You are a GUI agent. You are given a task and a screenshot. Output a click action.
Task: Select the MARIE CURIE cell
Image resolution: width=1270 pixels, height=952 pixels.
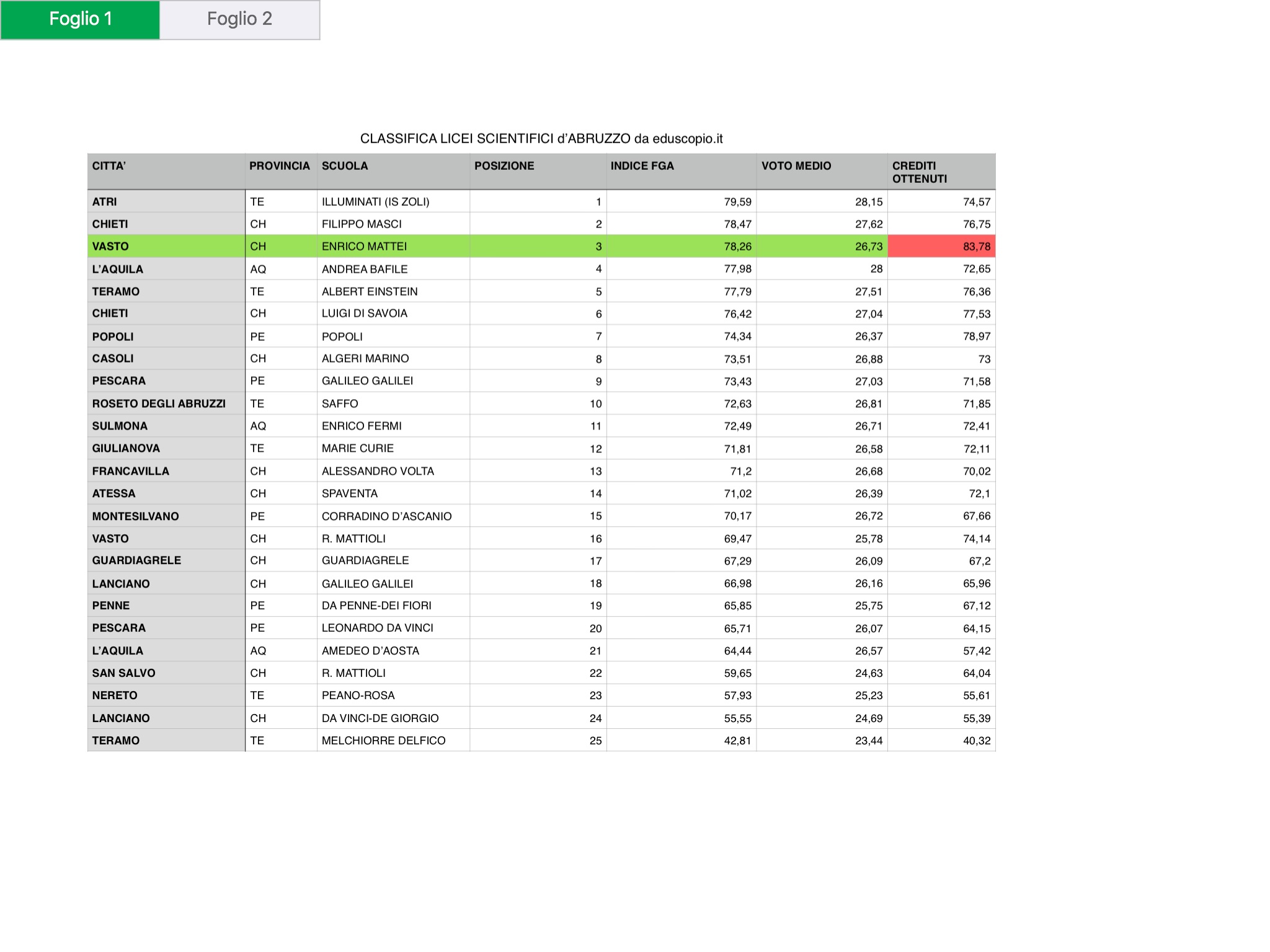coord(393,448)
